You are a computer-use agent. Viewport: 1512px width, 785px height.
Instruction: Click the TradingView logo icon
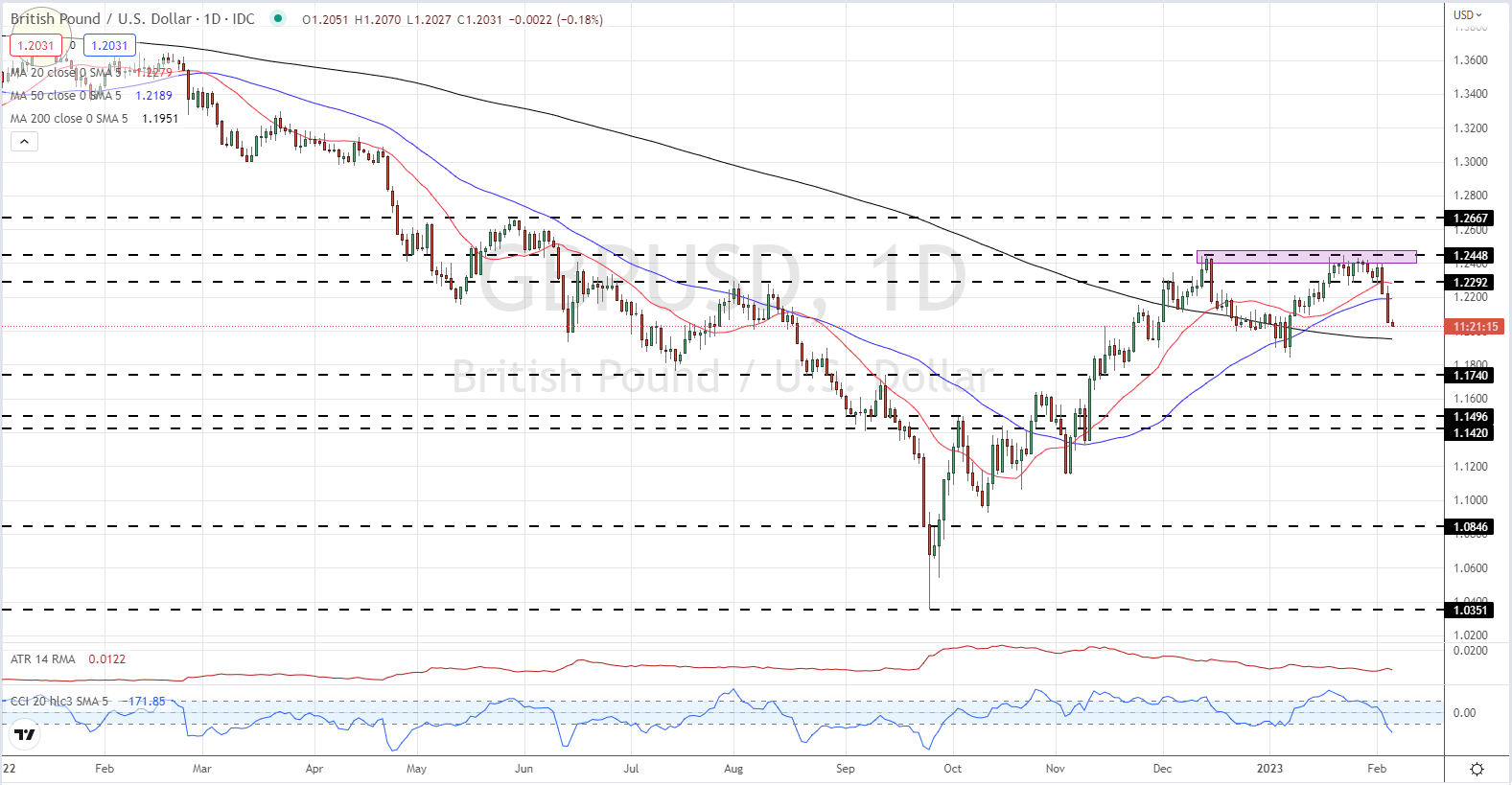[x=25, y=735]
